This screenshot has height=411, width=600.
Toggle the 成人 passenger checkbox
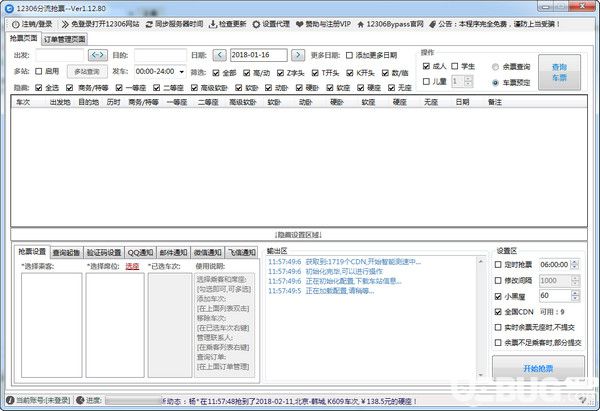point(426,66)
